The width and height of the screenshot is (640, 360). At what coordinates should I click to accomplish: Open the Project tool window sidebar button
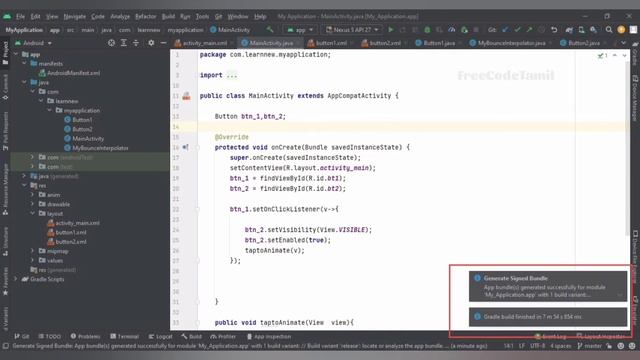tap(5, 53)
